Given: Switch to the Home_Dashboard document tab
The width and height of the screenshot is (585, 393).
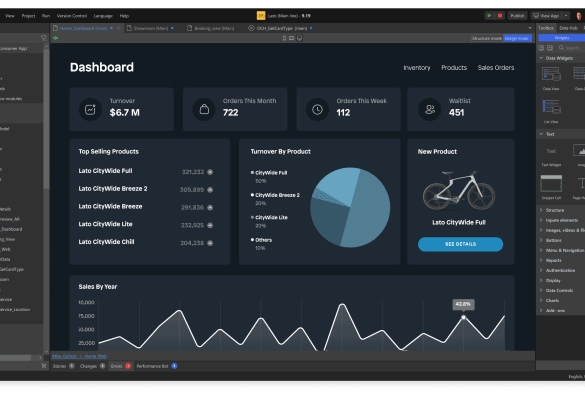Looking at the screenshot, I should 83,28.
